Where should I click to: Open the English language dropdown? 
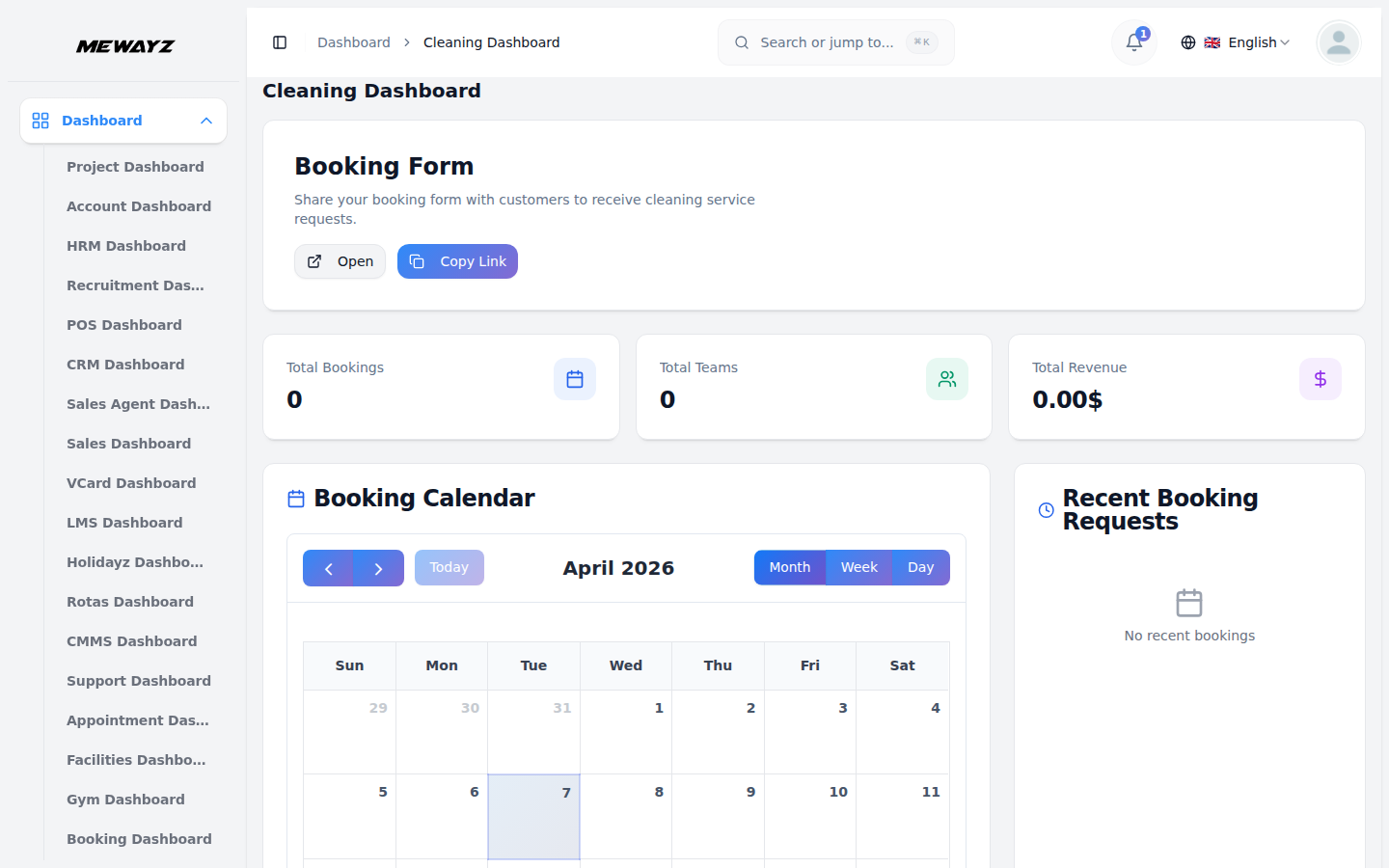click(x=1236, y=42)
